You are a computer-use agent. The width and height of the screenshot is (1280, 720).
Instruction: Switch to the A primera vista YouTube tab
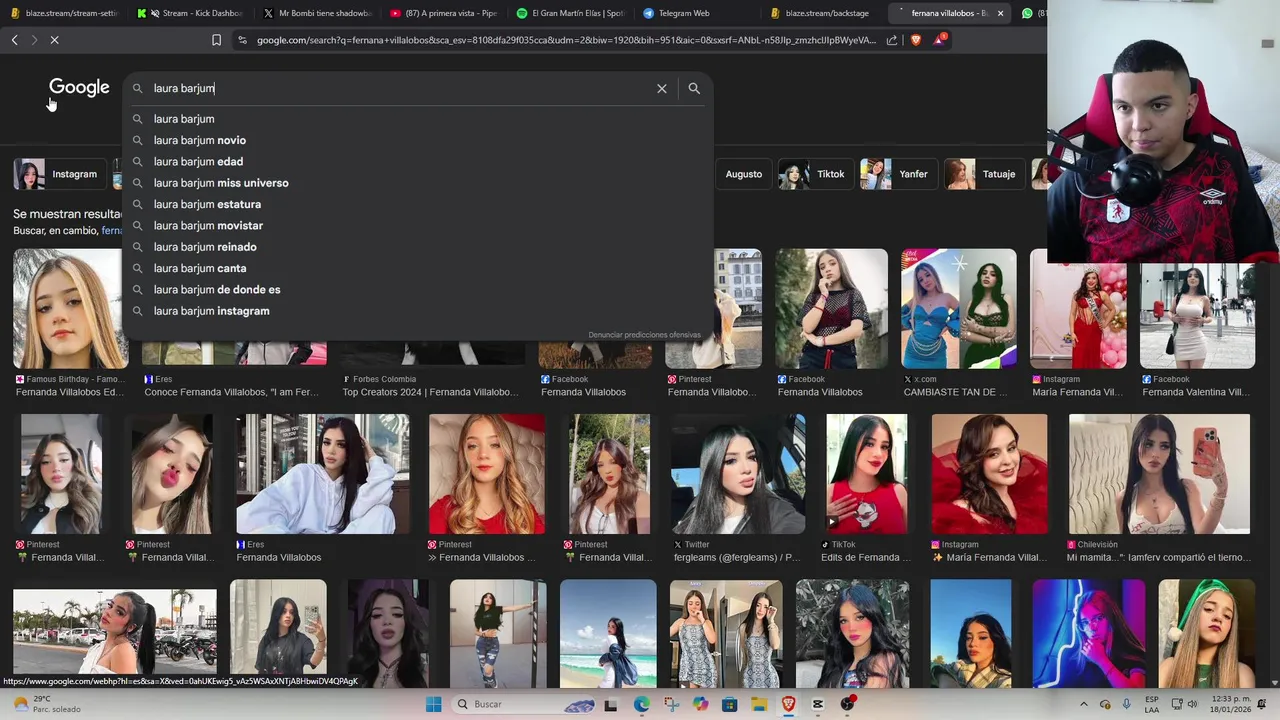click(x=443, y=13)
